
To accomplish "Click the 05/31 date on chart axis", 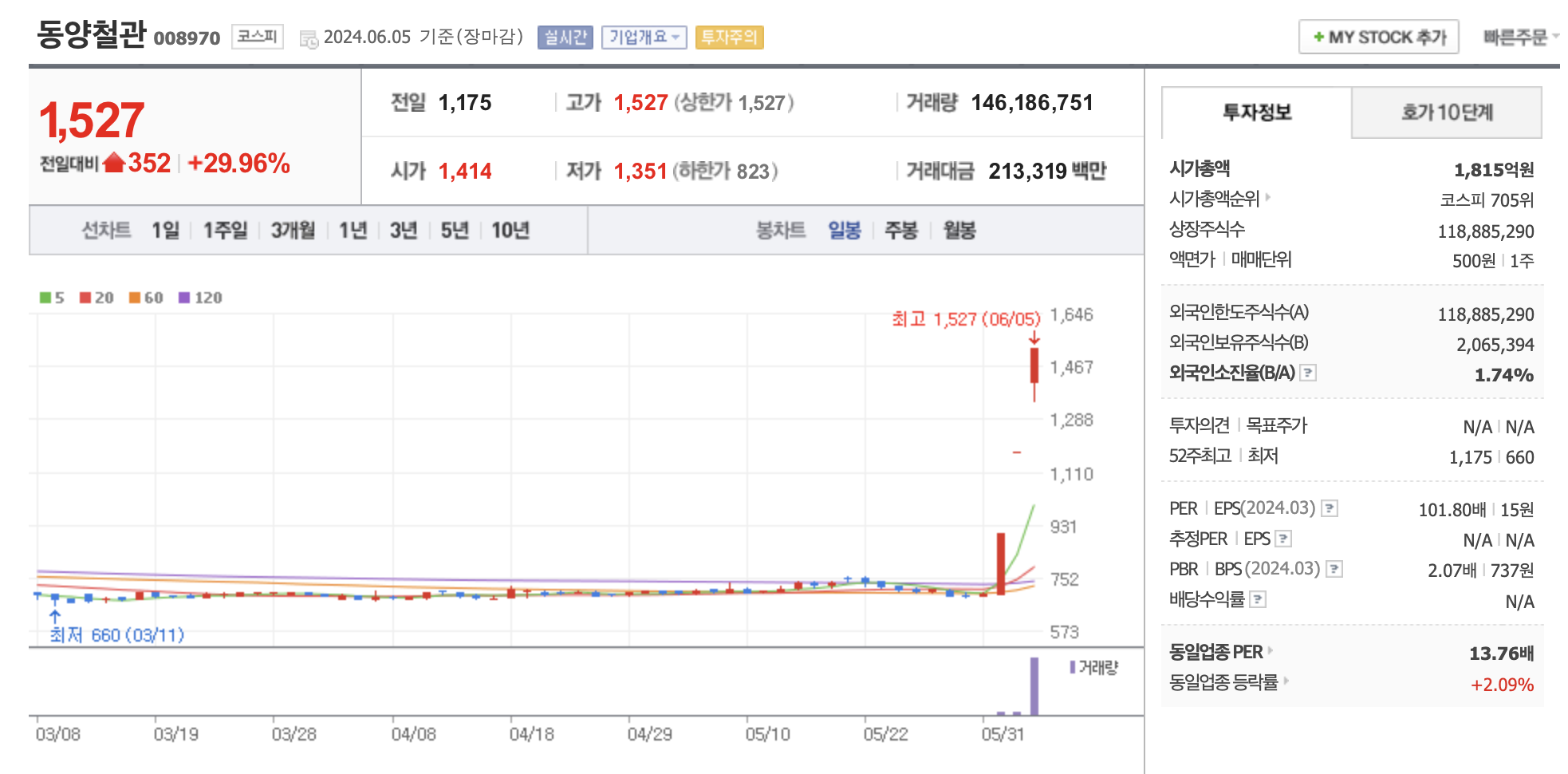I will [x=1003, y=734].
